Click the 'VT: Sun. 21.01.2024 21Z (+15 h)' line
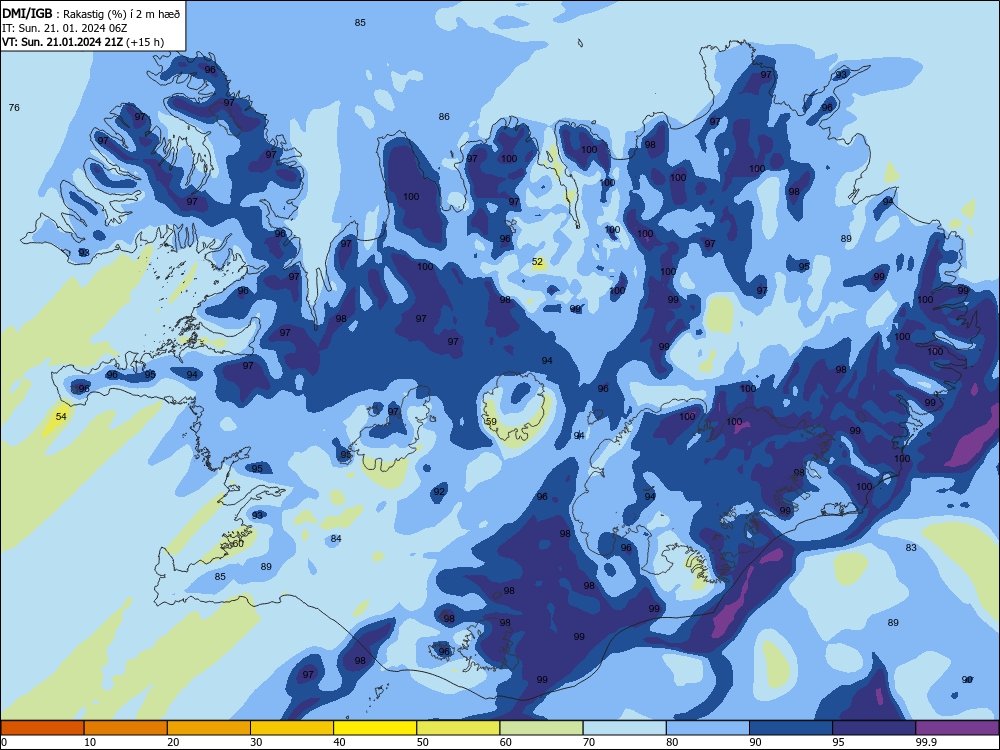This screenshot has height=750, width=1000. point(83,42)
